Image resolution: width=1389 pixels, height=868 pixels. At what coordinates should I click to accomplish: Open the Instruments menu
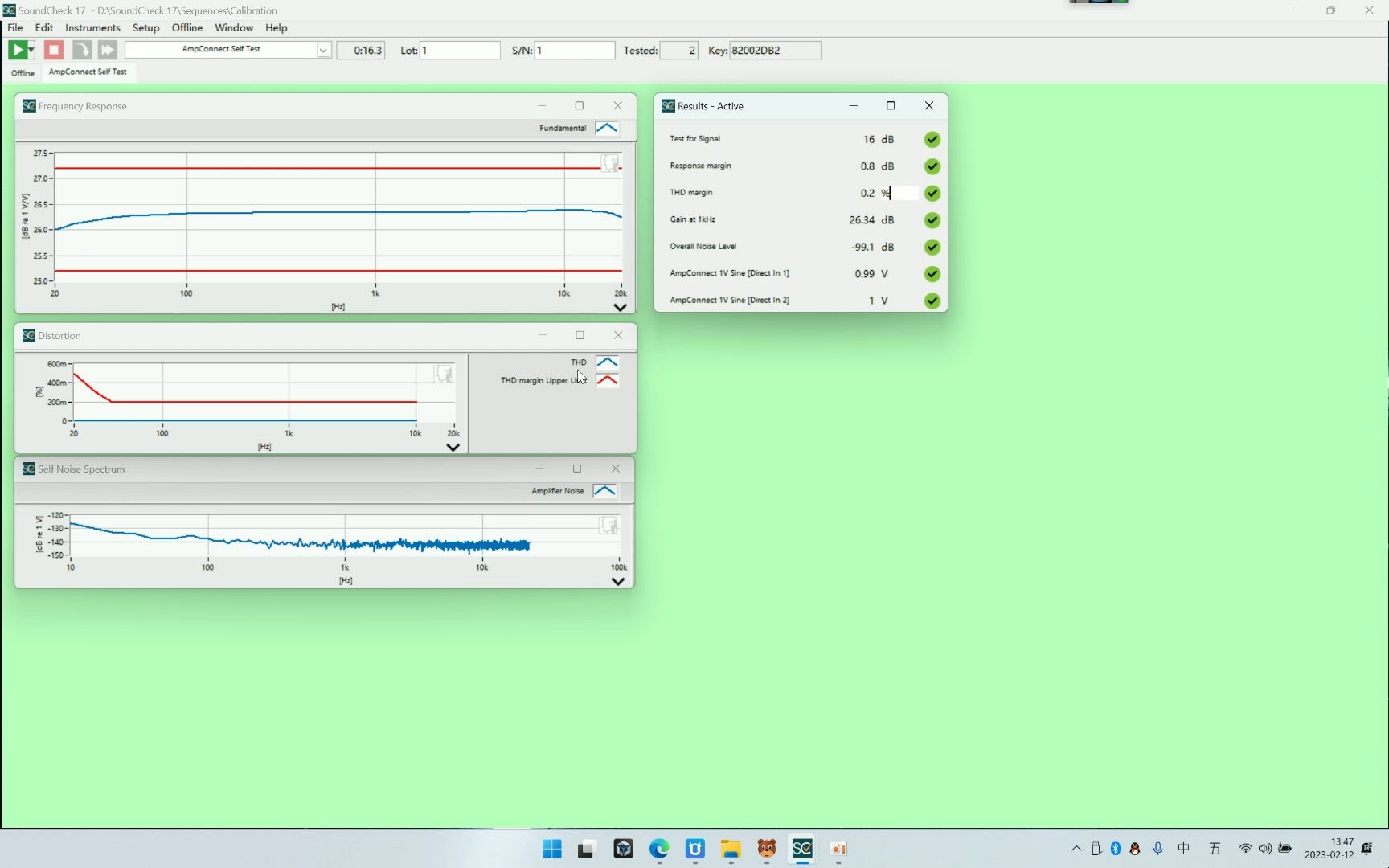pyautogui.click(x=92, y=27)
